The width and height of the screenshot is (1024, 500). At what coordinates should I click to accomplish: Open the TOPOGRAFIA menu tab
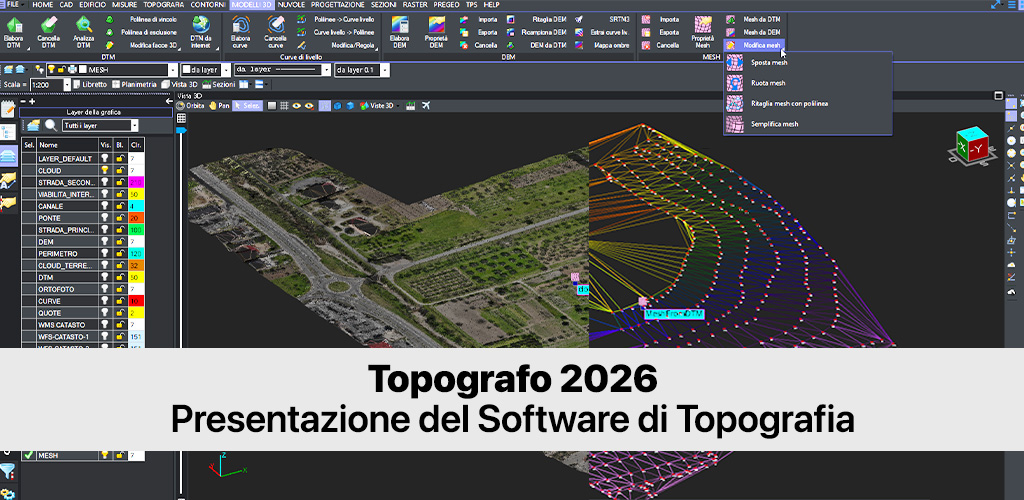tap(164, 5)
